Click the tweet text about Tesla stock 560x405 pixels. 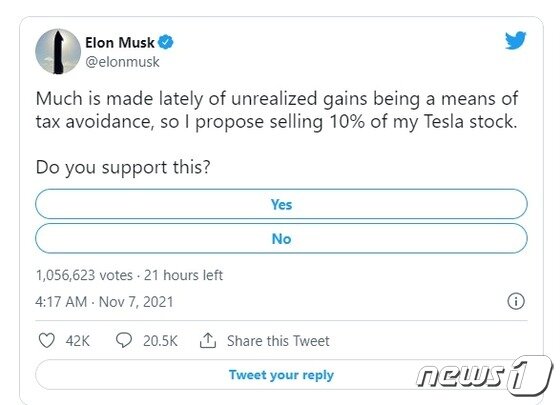277,110
